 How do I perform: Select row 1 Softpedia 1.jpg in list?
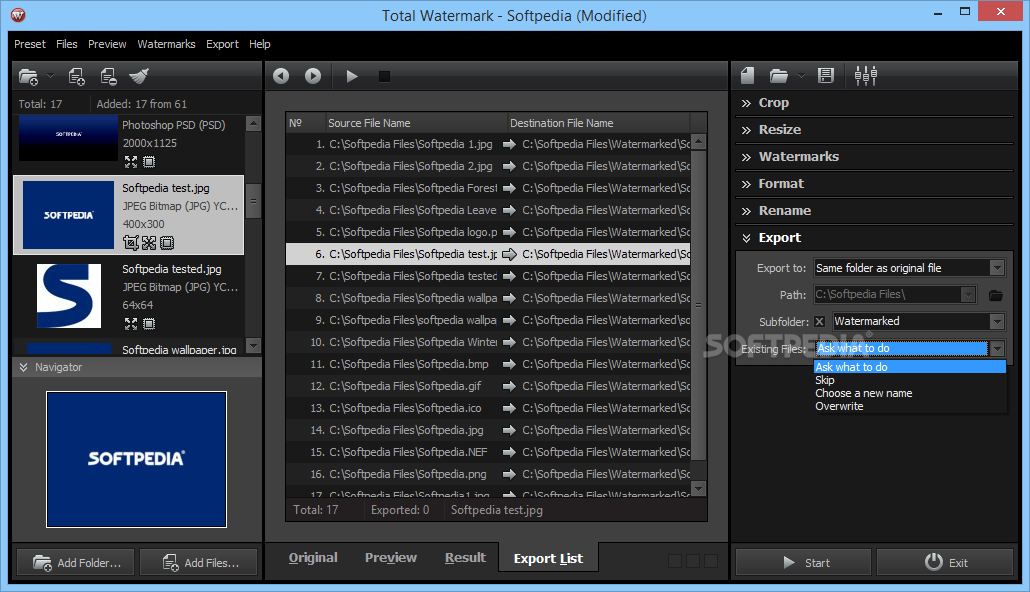(x=488, y=145)
